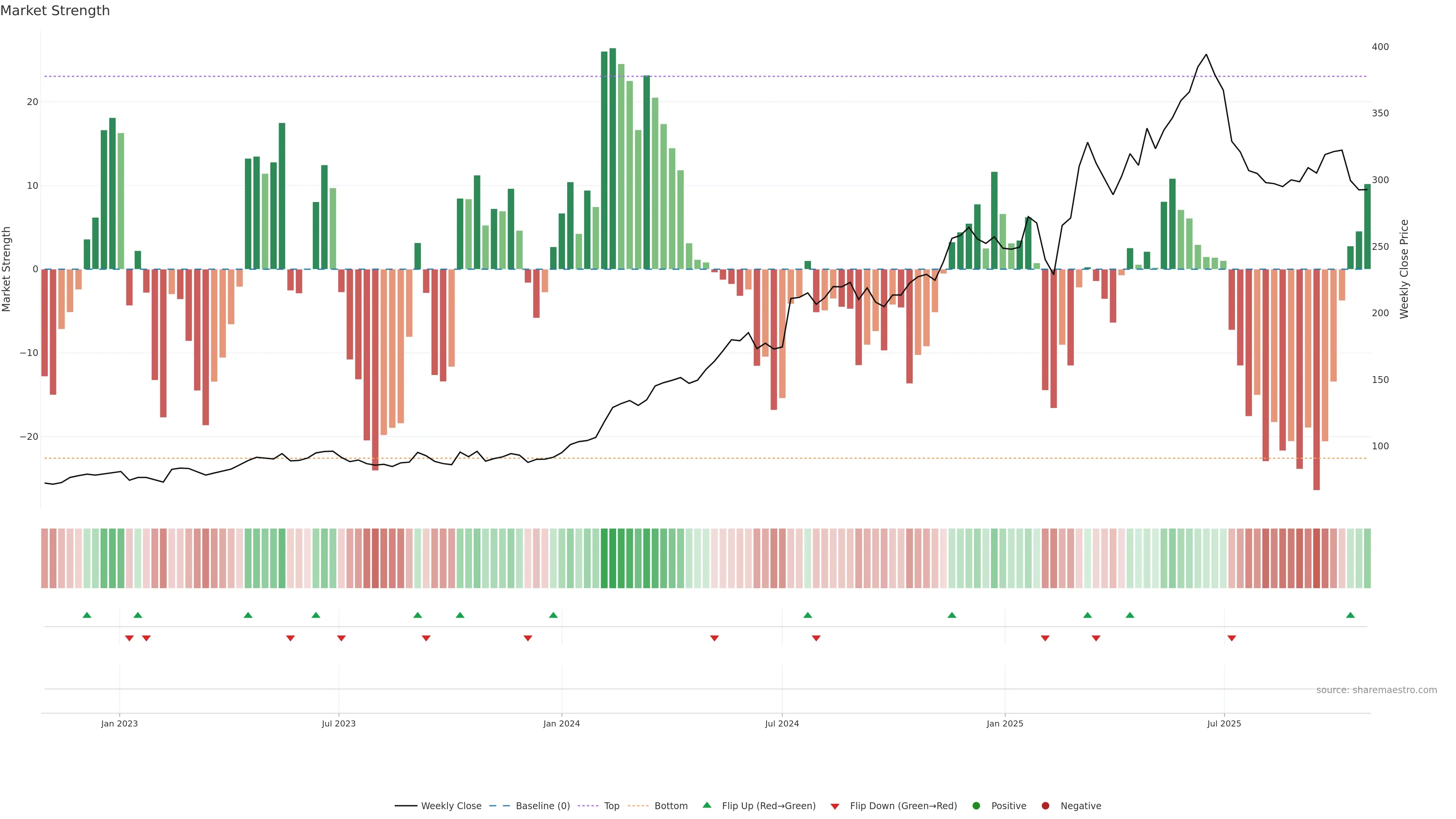Screen dimensions: 1456x819
Task: Click the dark red Negative circle legend icon
Action: pos(1045,805)
